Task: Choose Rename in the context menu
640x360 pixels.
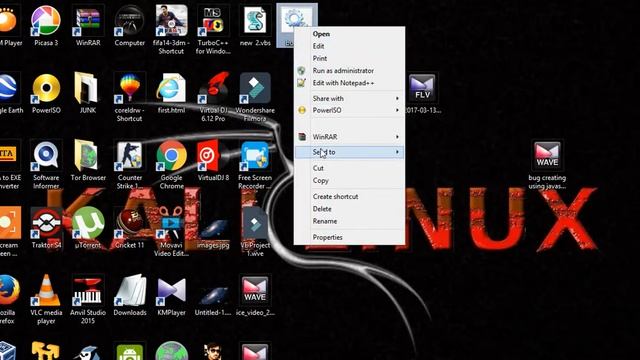Action: click(x=349, y=221)
